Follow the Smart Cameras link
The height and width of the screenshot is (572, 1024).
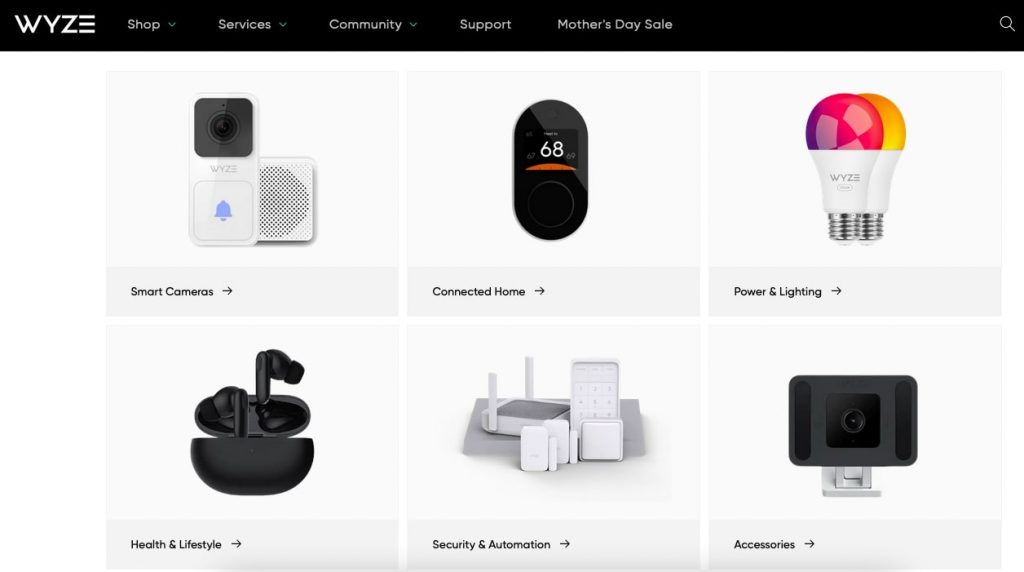172,291
